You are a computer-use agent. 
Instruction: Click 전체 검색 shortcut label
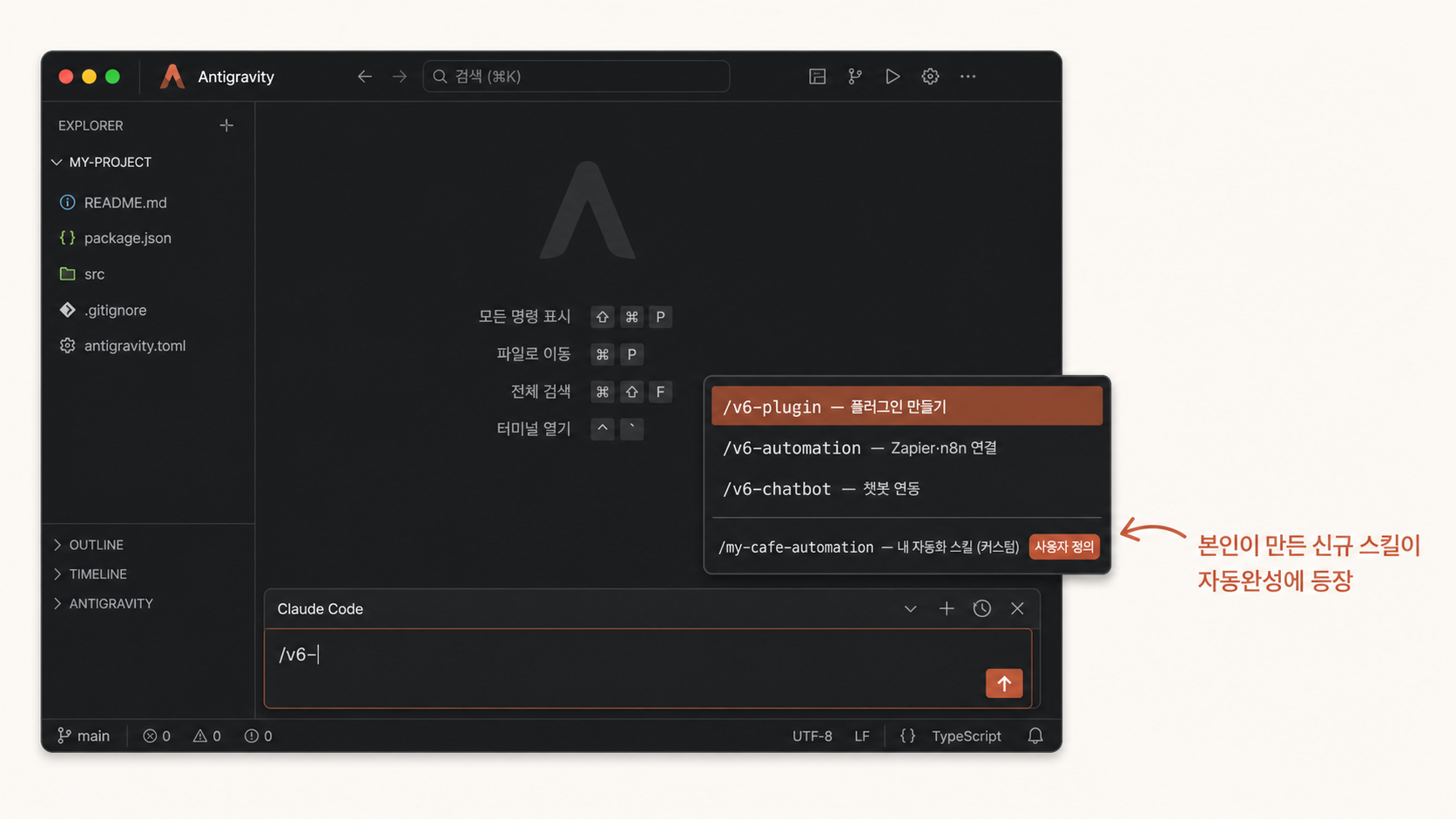point(540,392)
